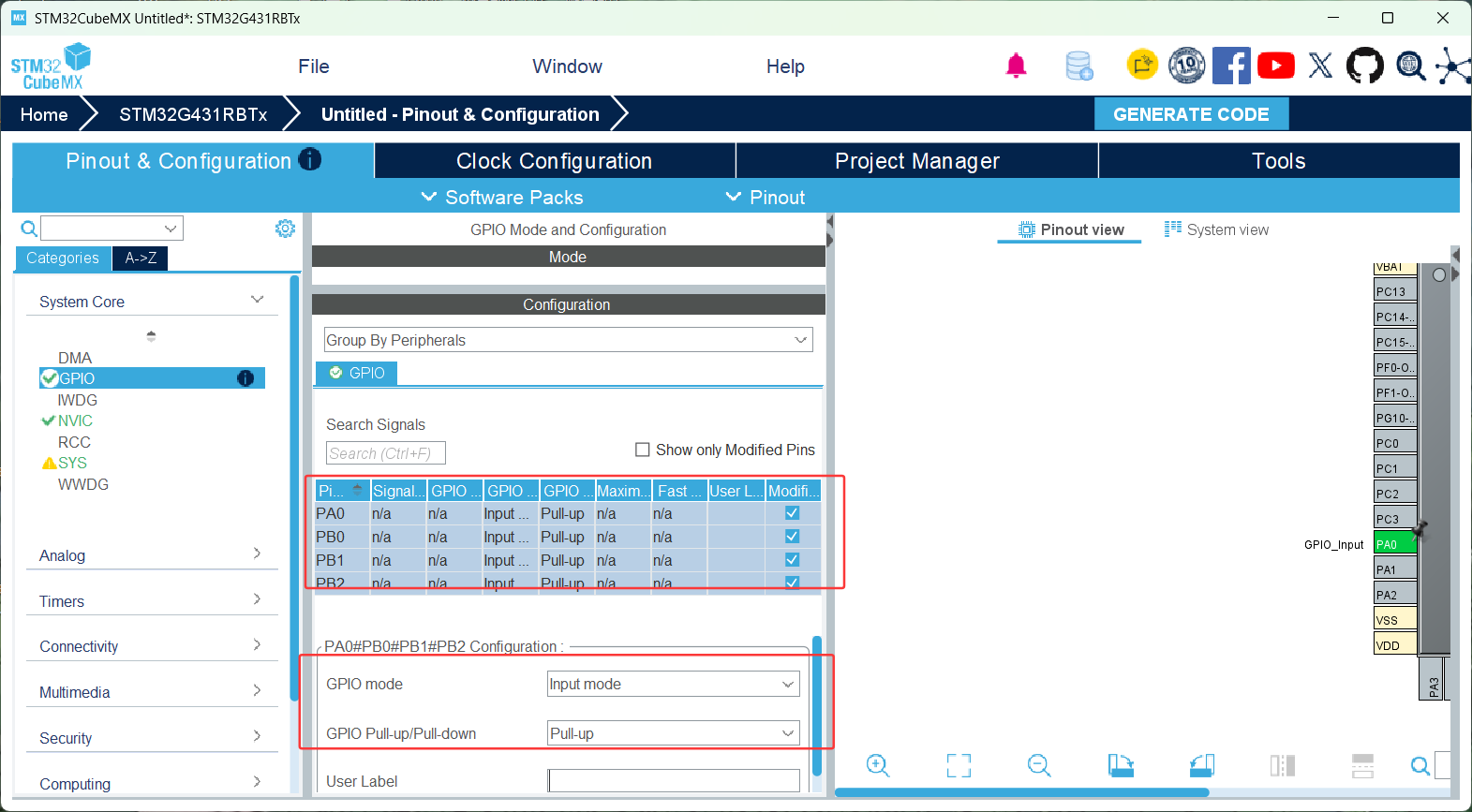Open the Software Packs dropdown menu

click(x=502, y=197)
